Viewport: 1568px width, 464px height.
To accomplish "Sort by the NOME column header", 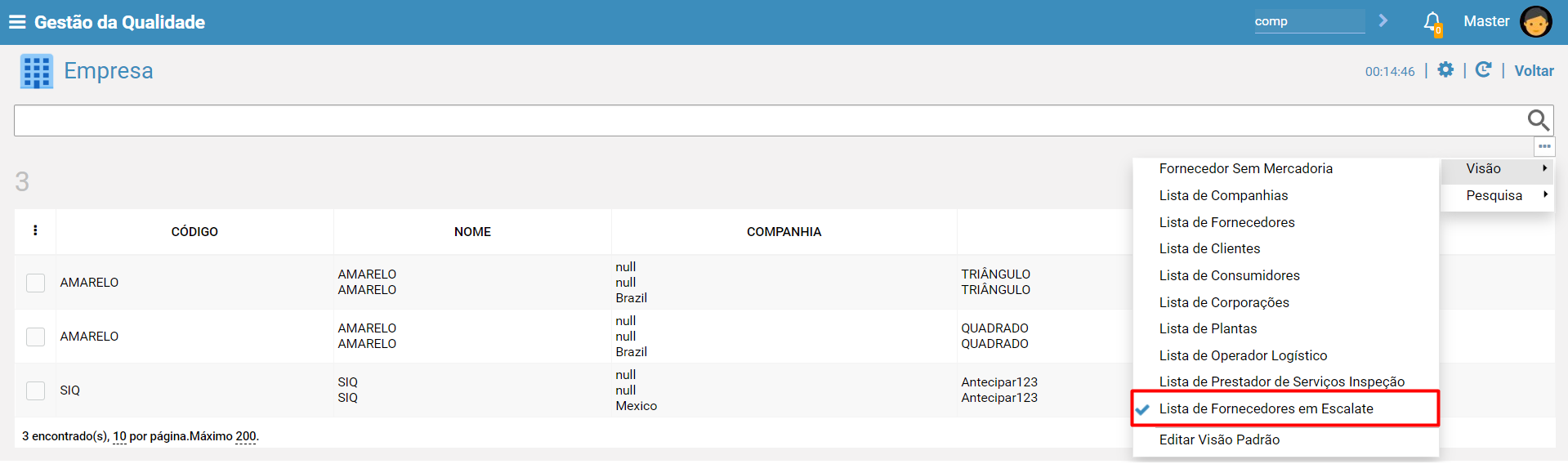I will click(472, 232).
